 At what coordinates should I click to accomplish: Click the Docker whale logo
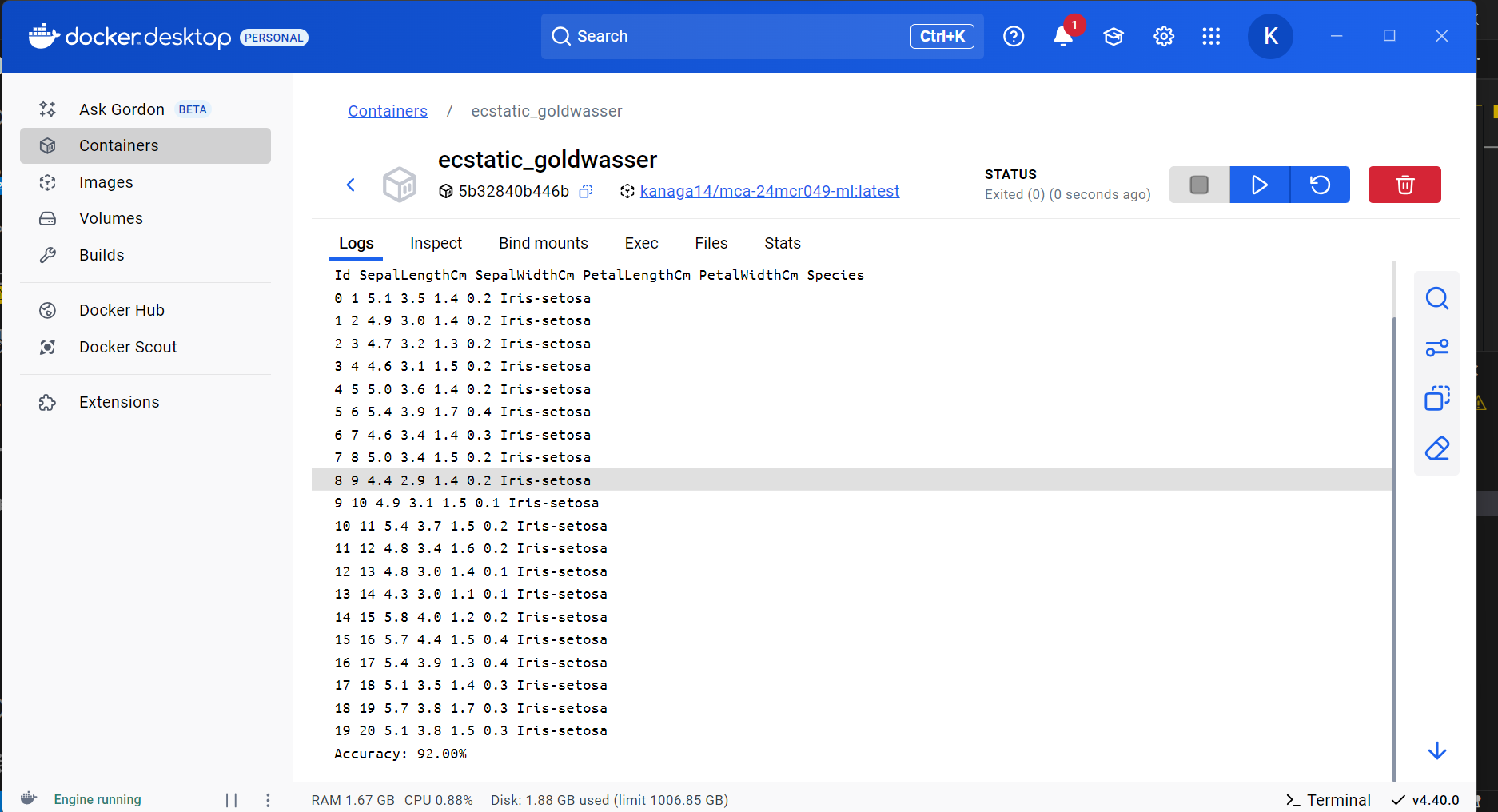(44, 36)
